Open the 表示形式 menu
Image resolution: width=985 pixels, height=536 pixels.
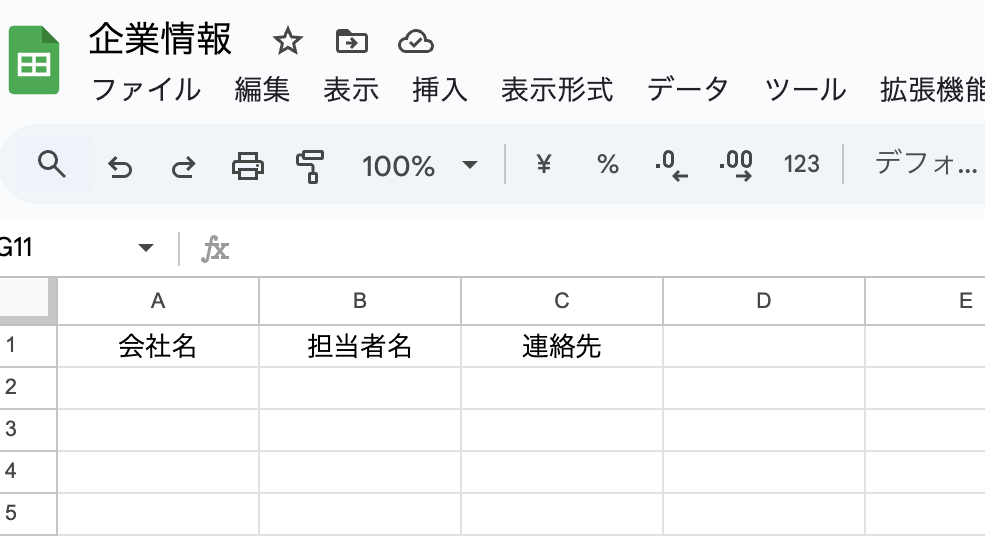(x=556, y=90)
